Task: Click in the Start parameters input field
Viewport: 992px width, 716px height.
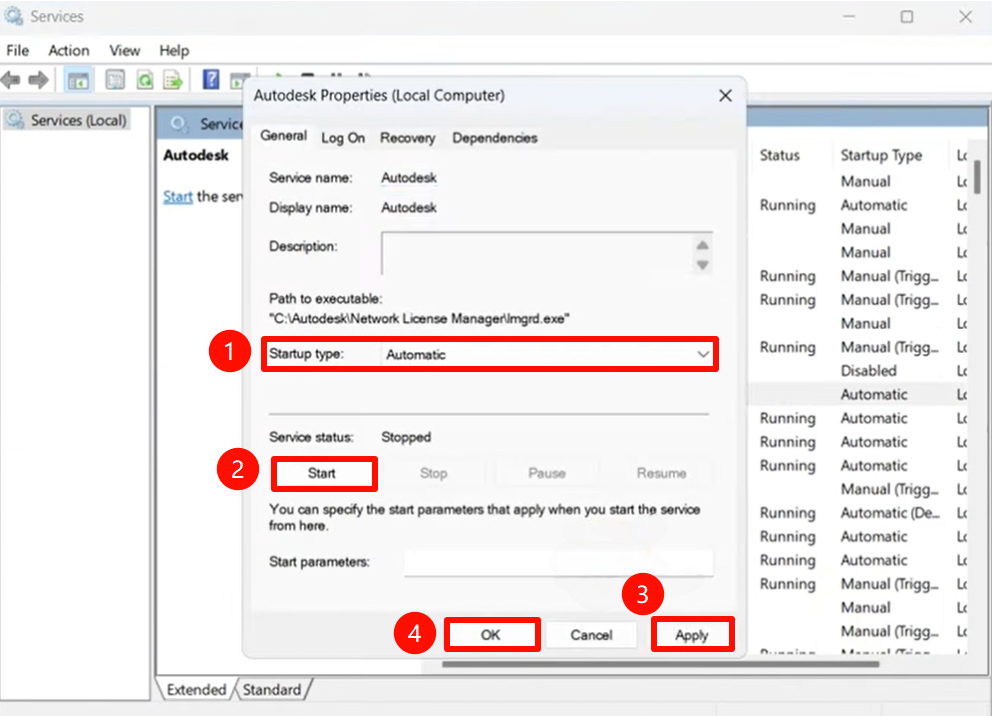Action: coord(558,562)
